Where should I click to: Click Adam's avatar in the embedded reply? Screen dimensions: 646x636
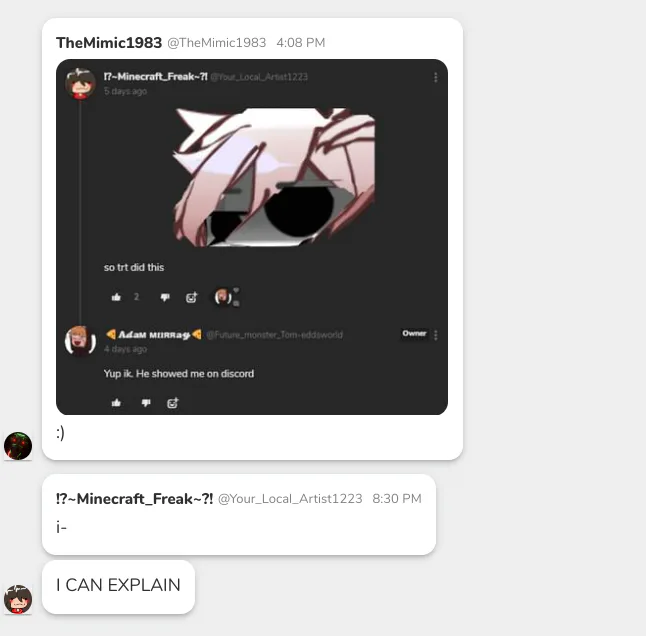[80, 341]
